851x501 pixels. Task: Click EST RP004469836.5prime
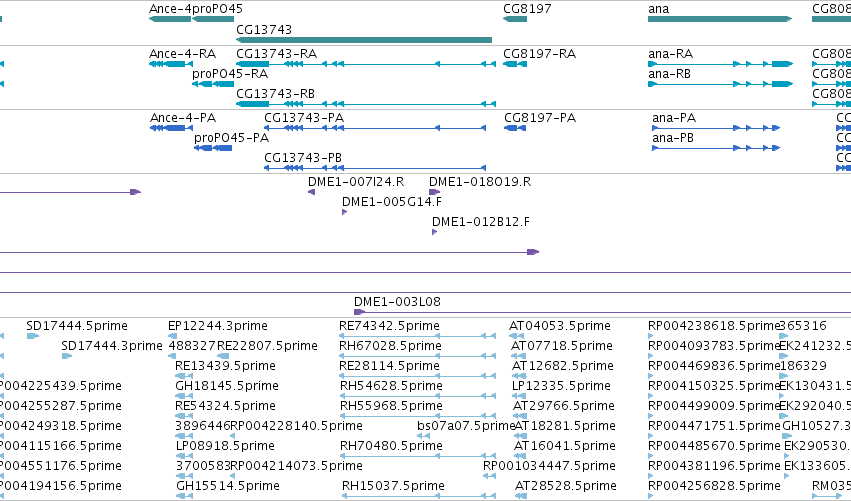click(x=651, y=376)
